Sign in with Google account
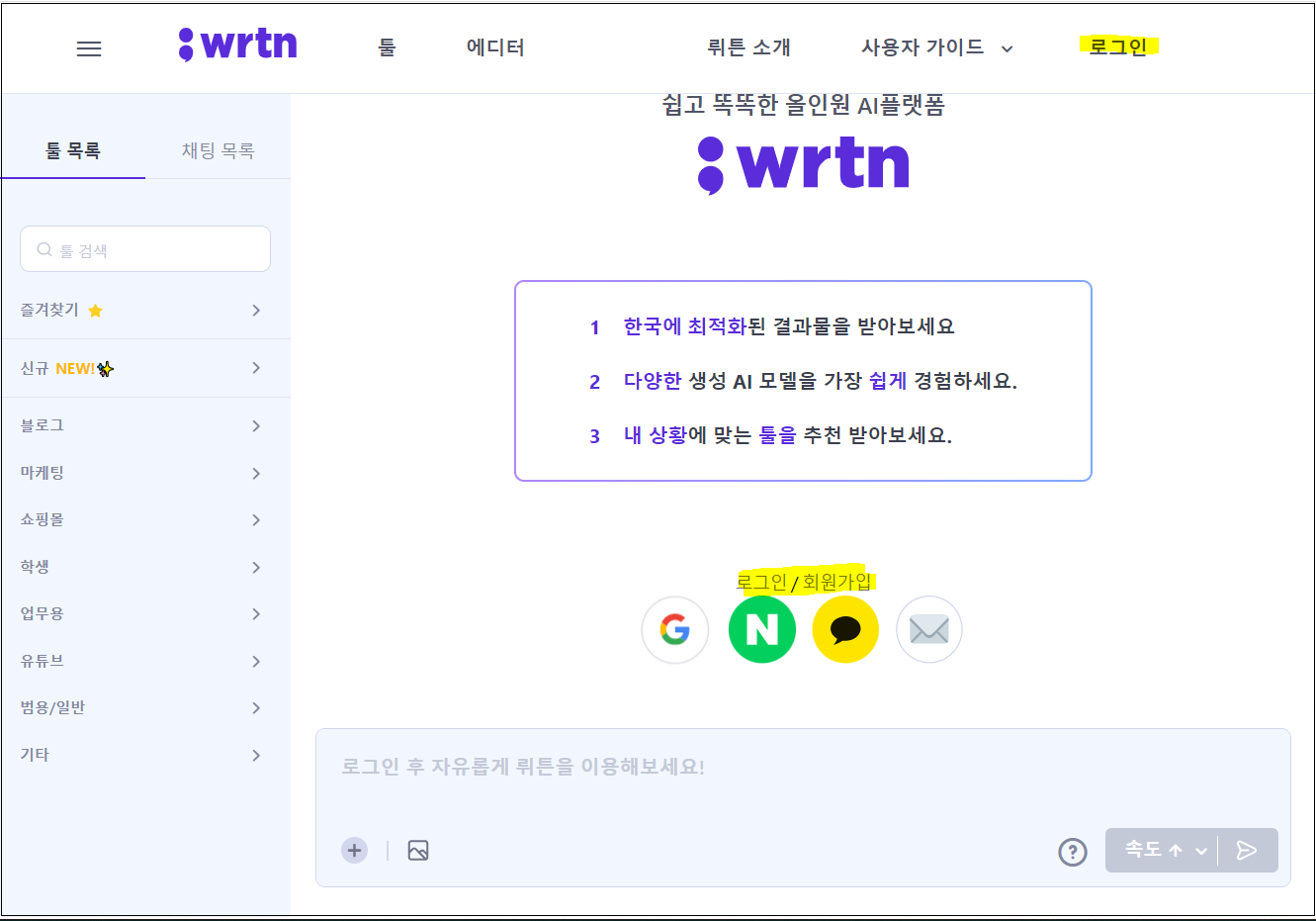 tap(675, 629)
